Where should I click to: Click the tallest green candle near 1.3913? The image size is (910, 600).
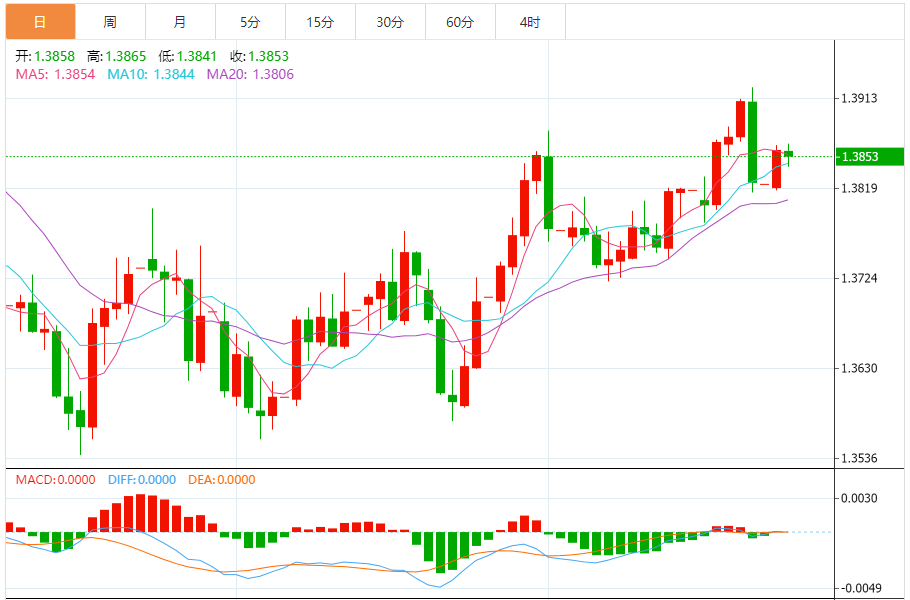point(752,142)
